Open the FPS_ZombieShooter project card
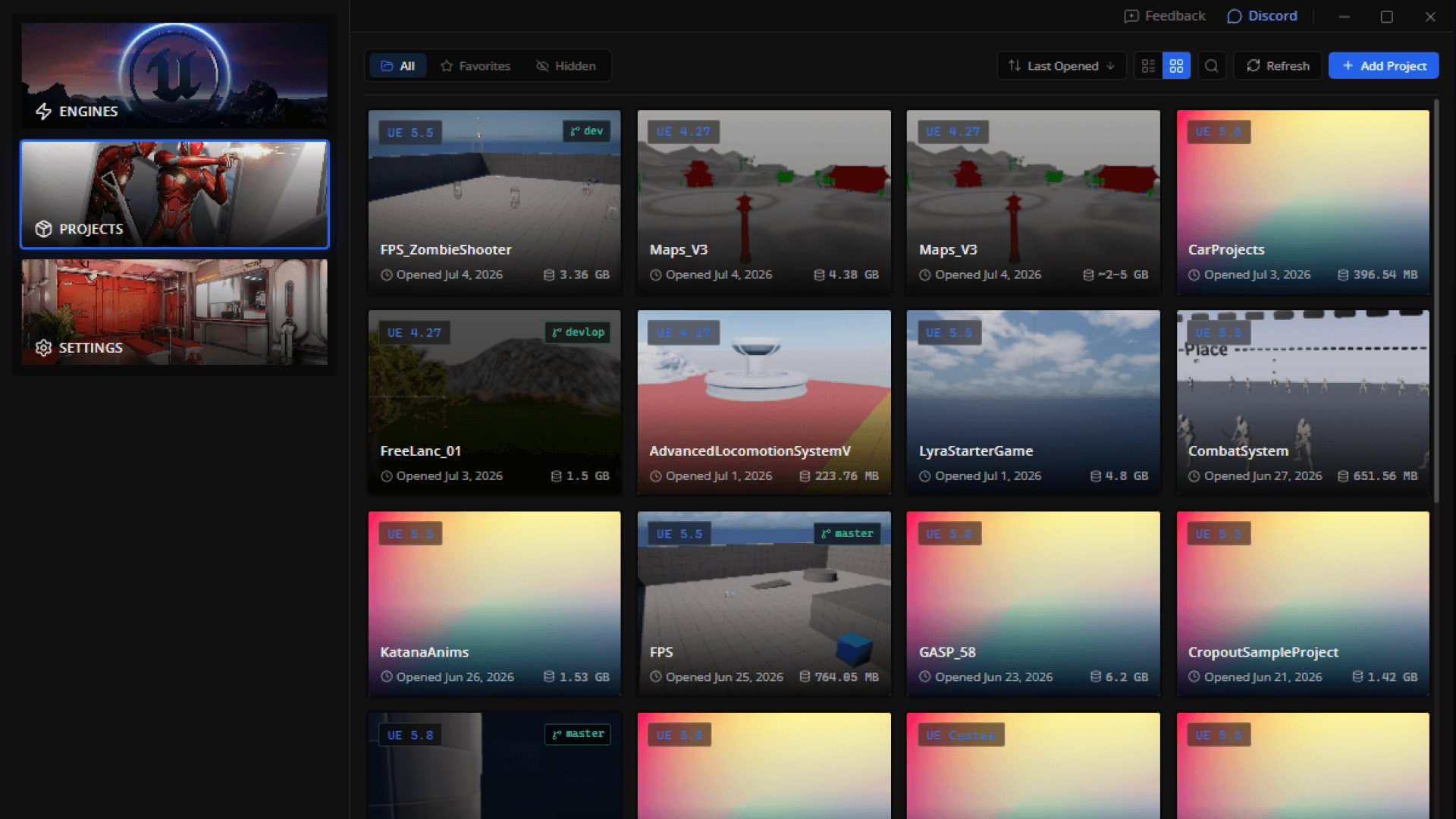 tap(494, 202)
